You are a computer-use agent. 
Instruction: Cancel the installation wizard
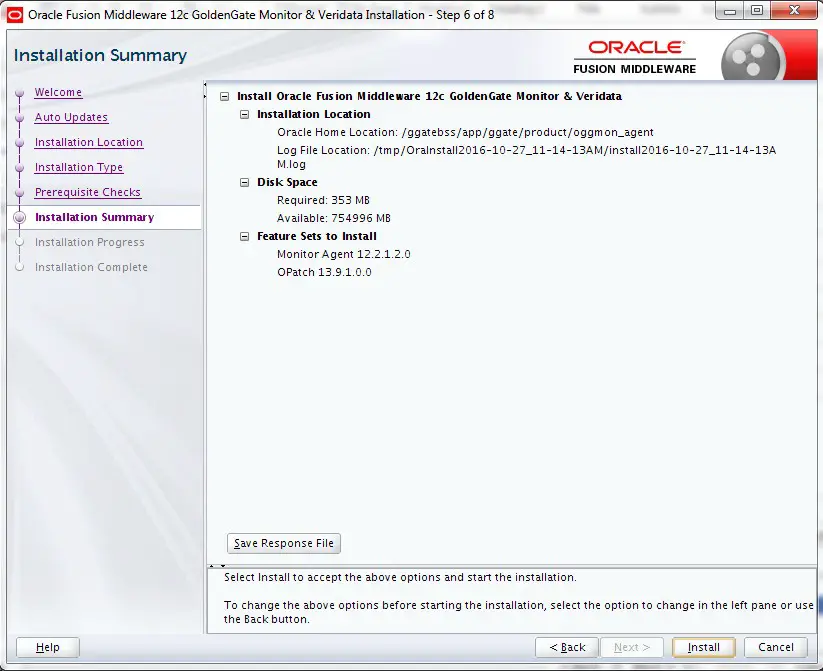776,647
